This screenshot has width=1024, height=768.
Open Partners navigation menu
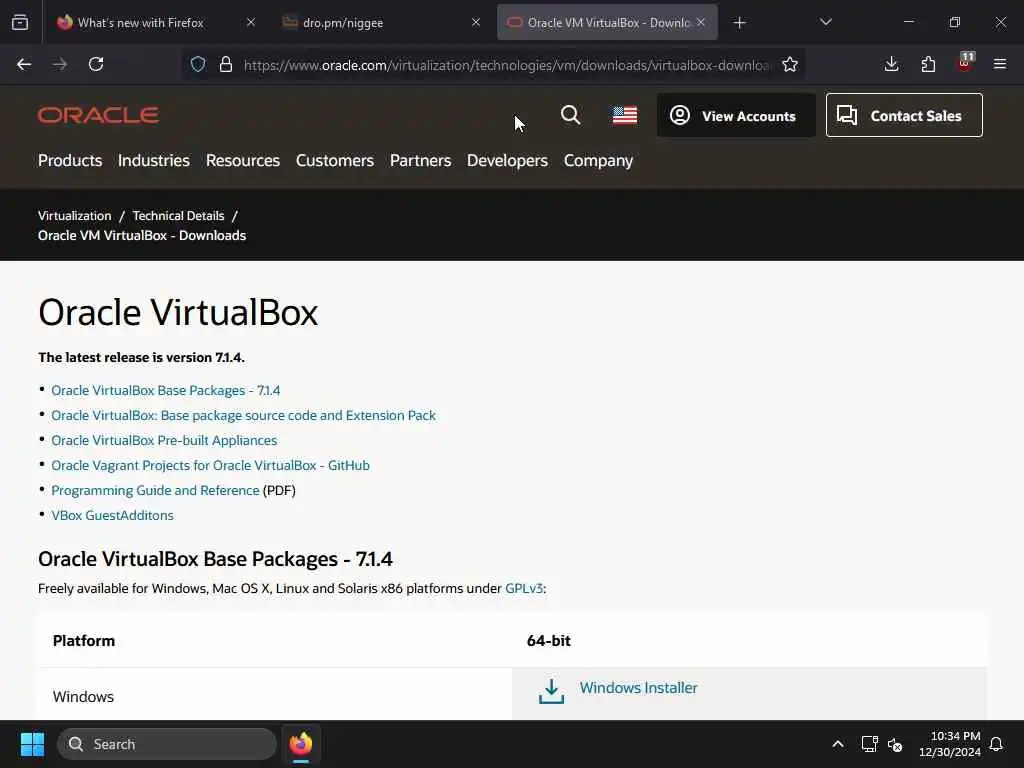coord(420,161)
